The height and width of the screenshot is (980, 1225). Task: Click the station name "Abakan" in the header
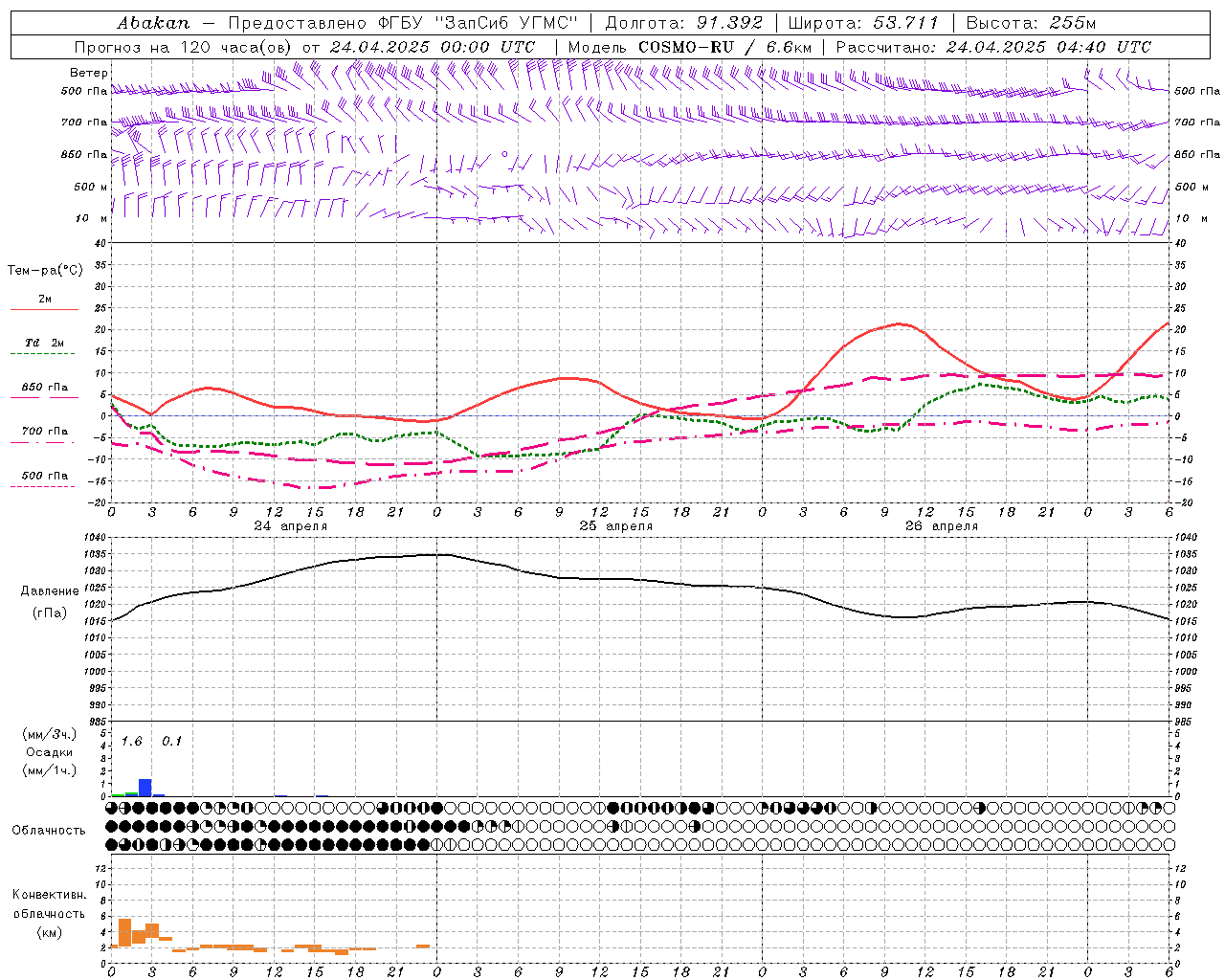[x=153, y=23]
